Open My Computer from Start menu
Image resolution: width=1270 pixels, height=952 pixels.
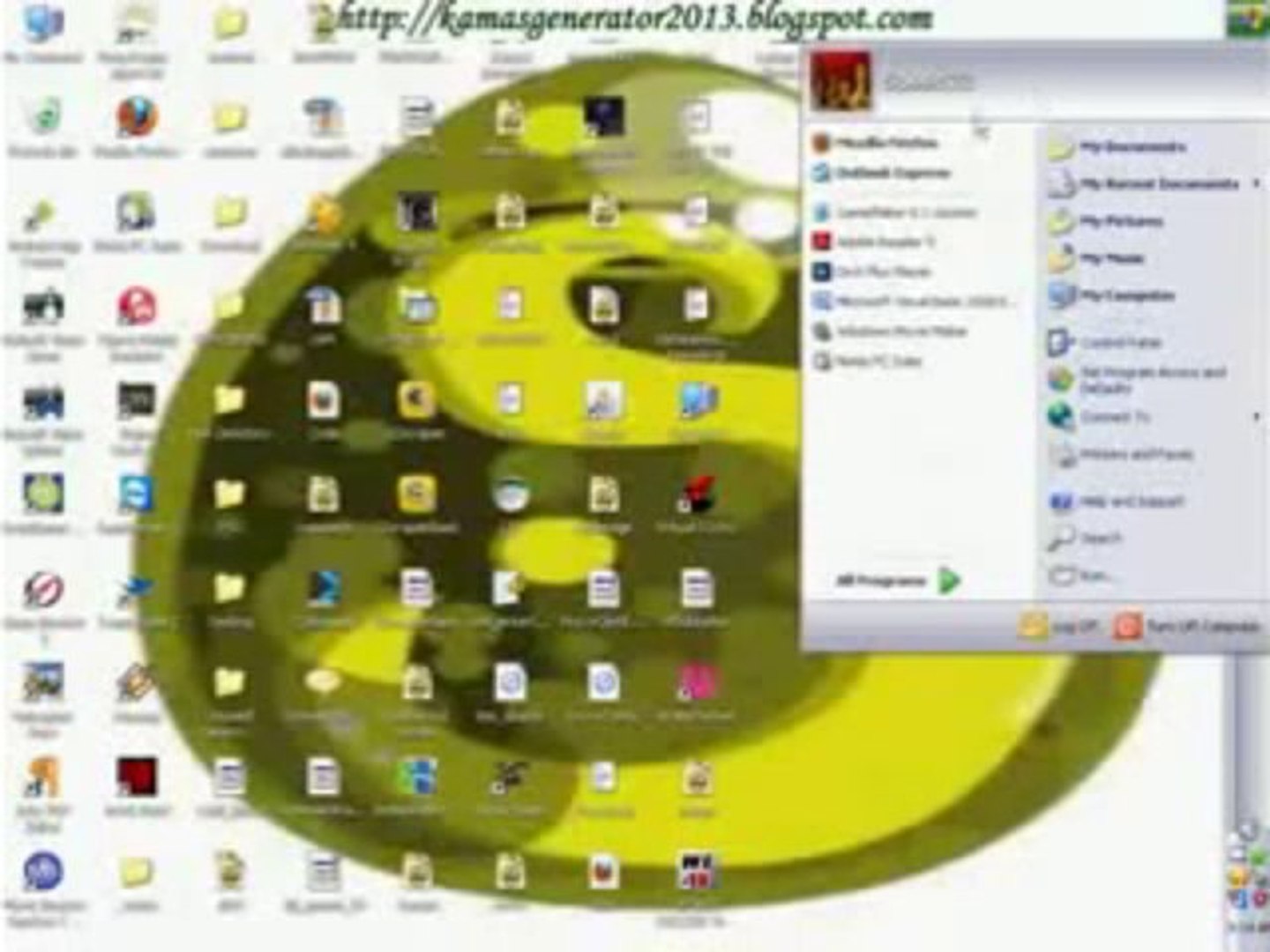[1111, 295]
